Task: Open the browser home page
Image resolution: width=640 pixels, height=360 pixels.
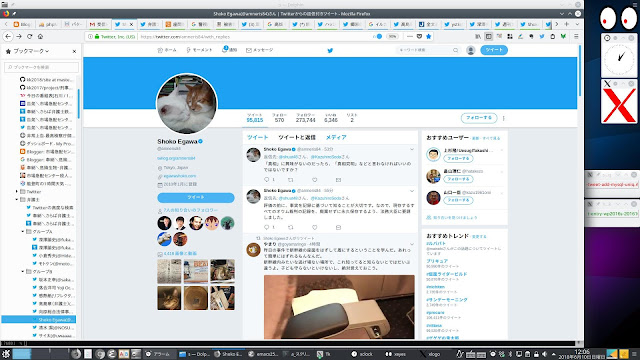Action: click(40, 36)
